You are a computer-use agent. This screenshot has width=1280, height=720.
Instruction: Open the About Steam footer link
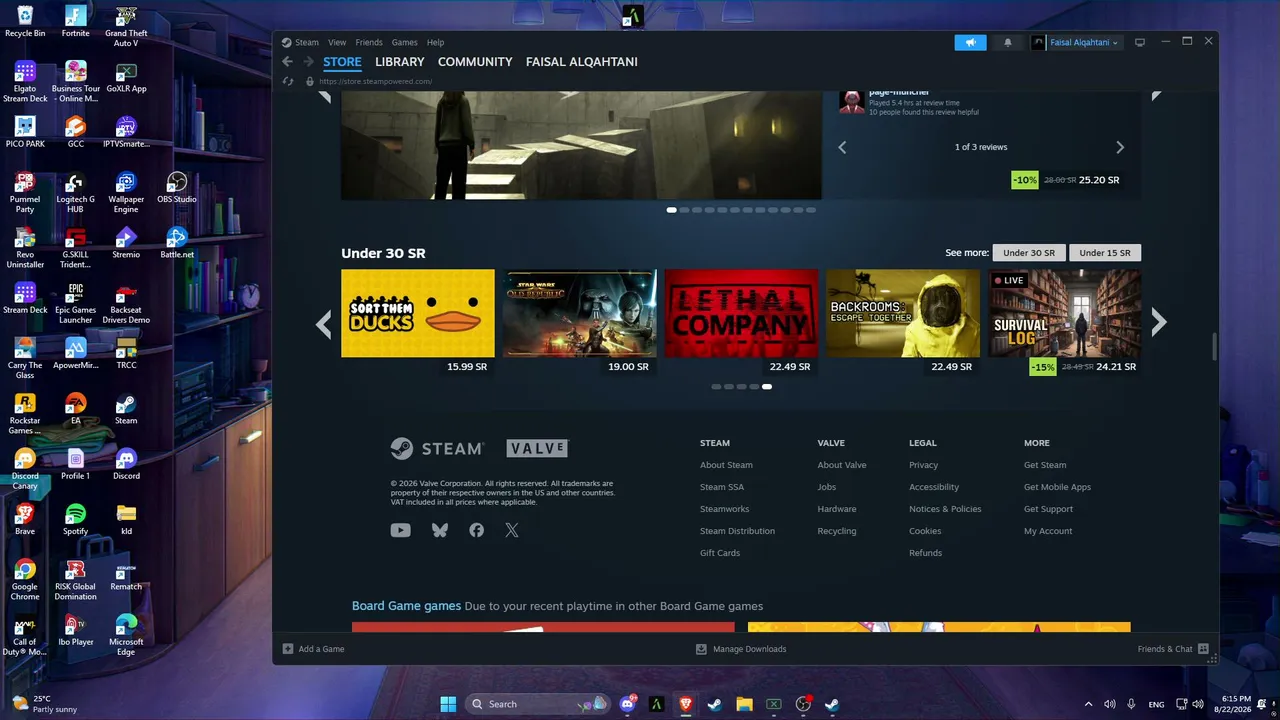[726, 465]
